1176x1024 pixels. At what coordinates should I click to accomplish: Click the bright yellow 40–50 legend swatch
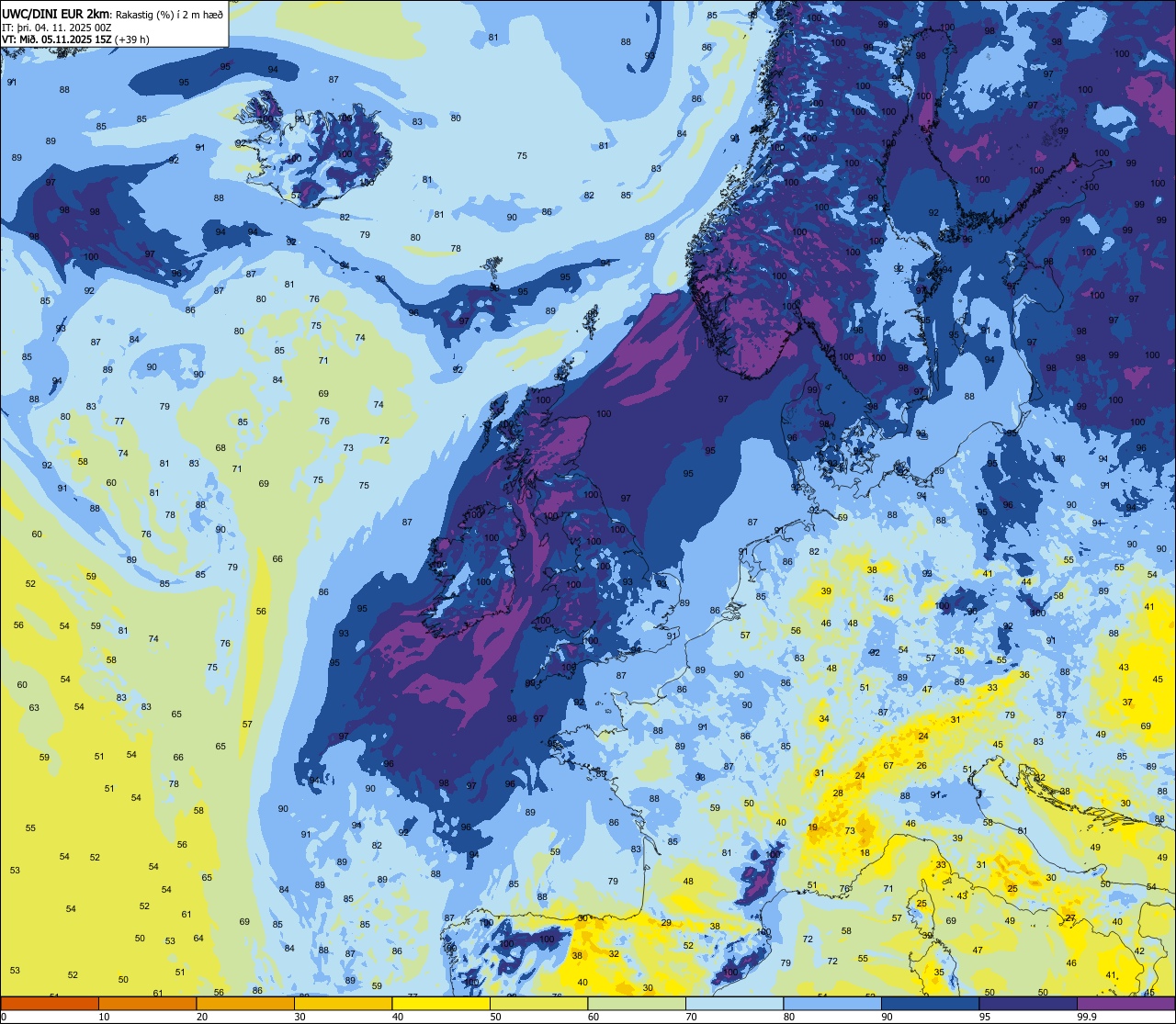[441, 1003]
